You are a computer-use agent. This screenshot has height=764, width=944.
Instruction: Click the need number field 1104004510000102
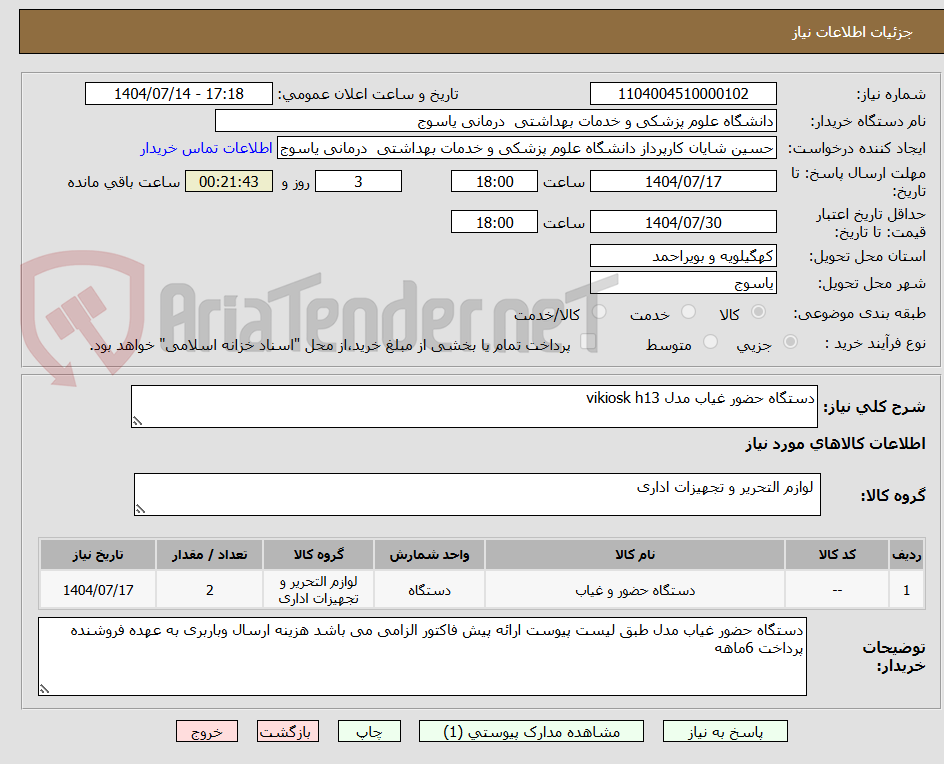click(x=683, y=93)
